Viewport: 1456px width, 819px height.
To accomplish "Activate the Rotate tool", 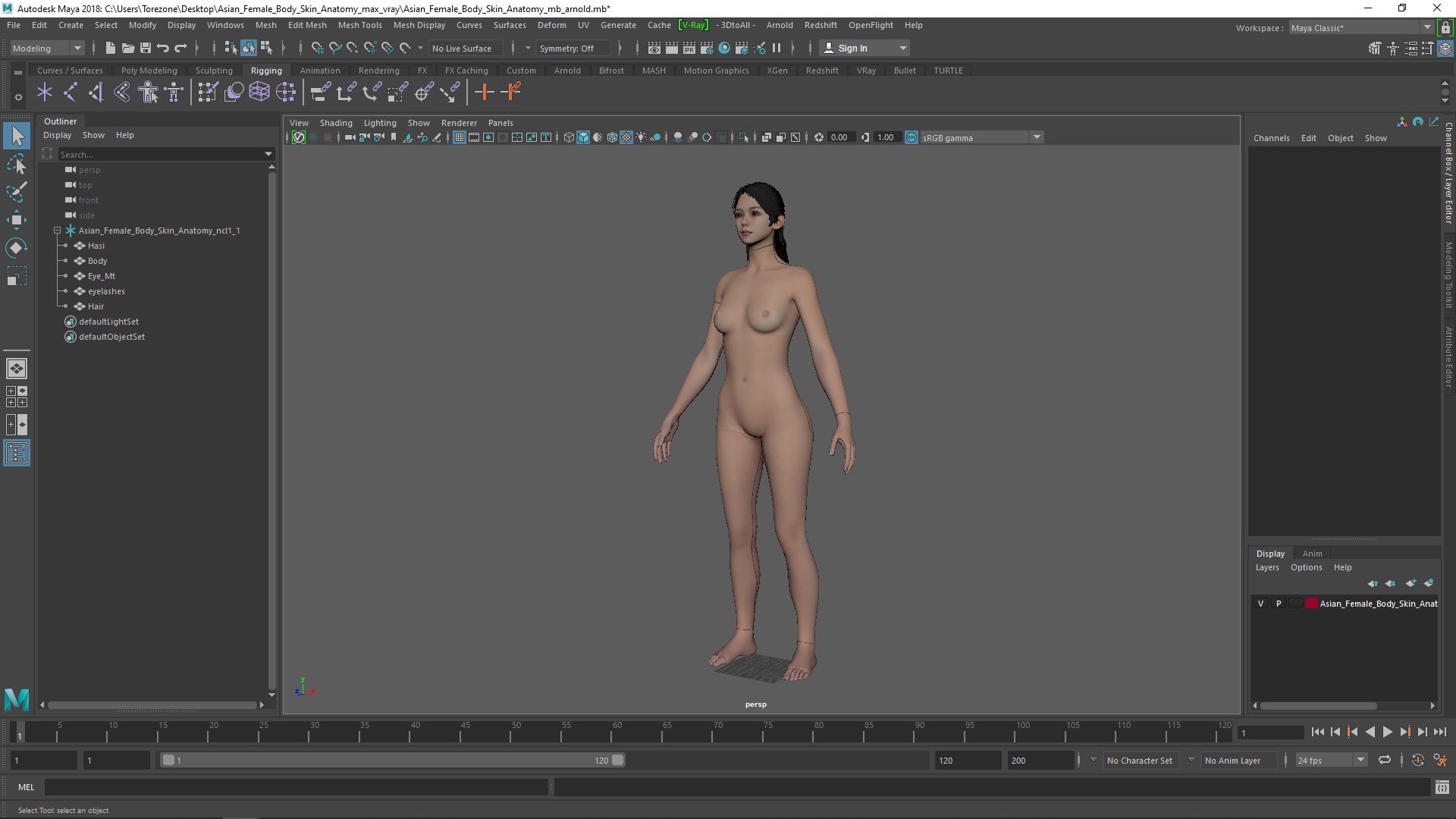I will point(17,248).
